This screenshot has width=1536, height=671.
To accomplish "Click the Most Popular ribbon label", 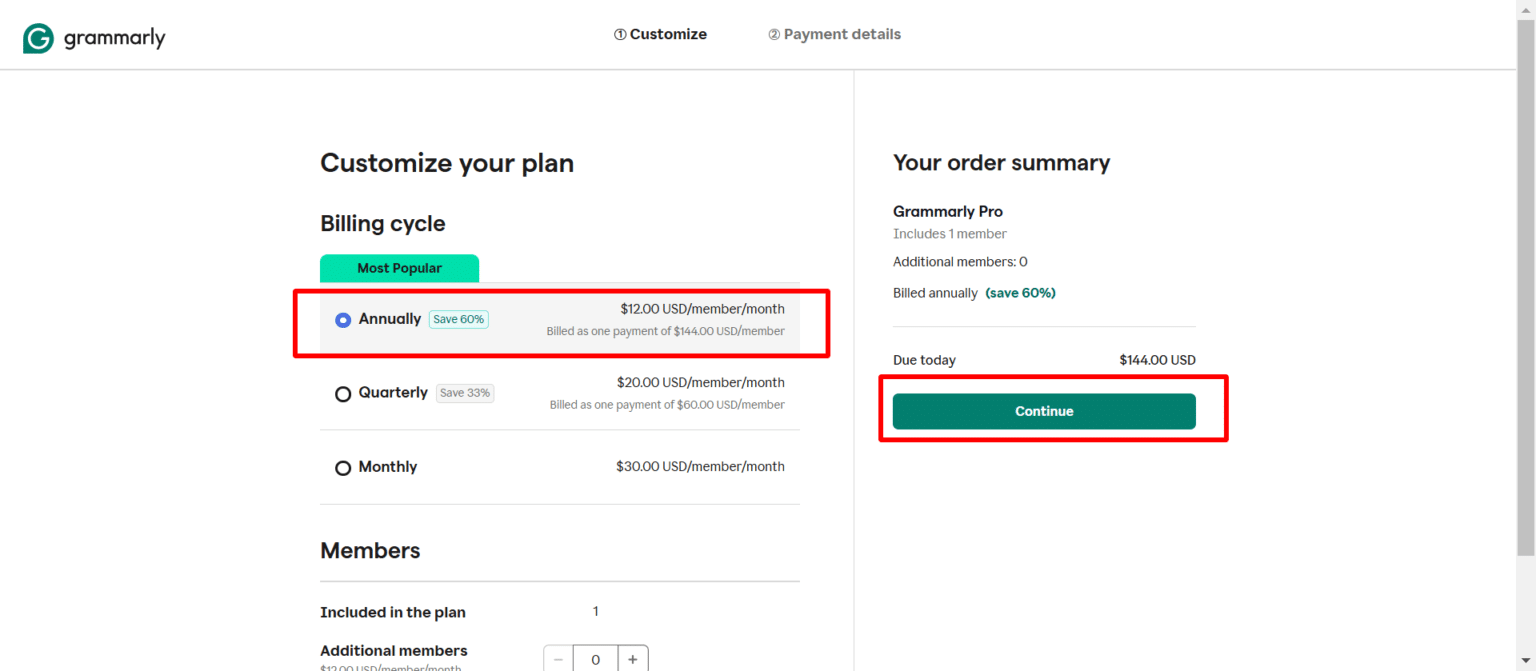I will pos(399,268).
